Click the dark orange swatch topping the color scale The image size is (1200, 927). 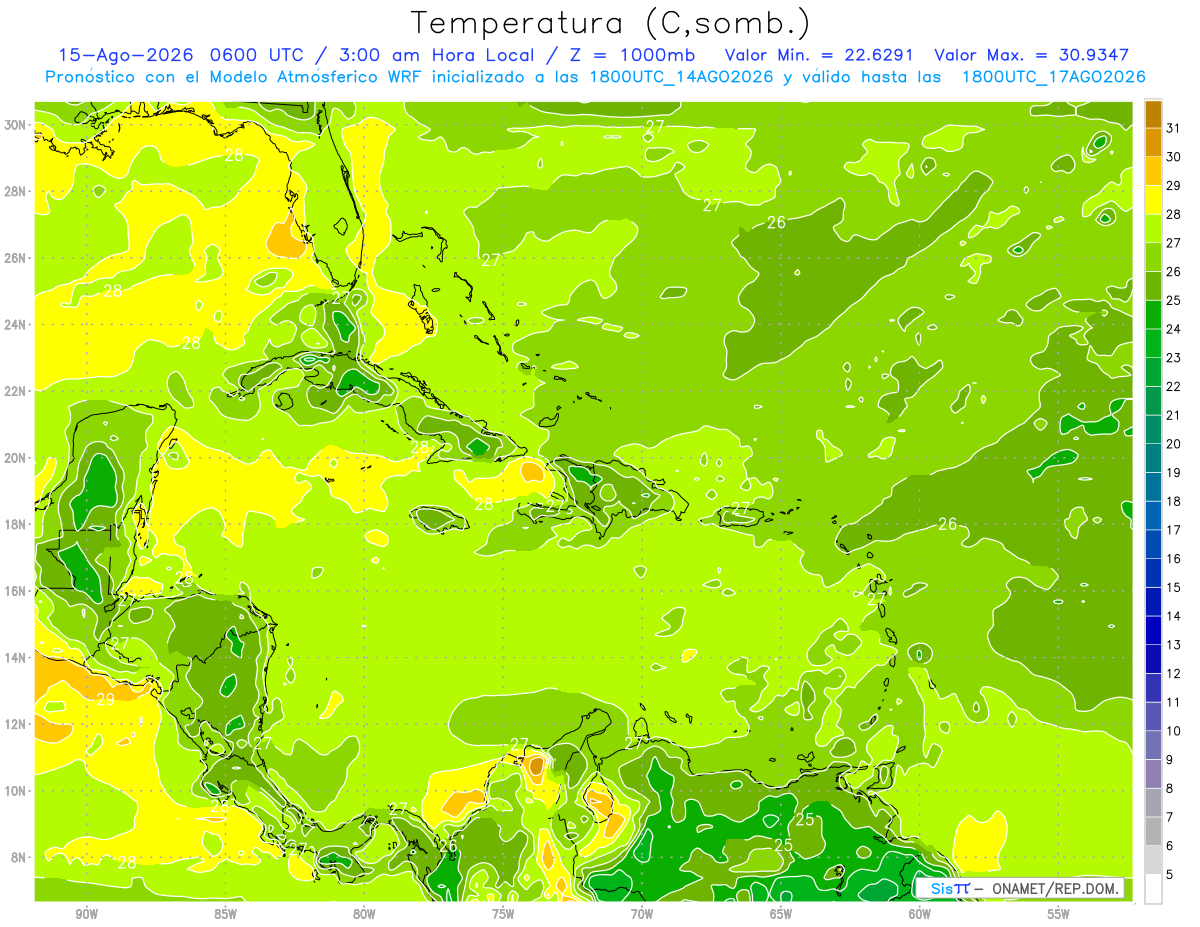(x=1153, y=114)
